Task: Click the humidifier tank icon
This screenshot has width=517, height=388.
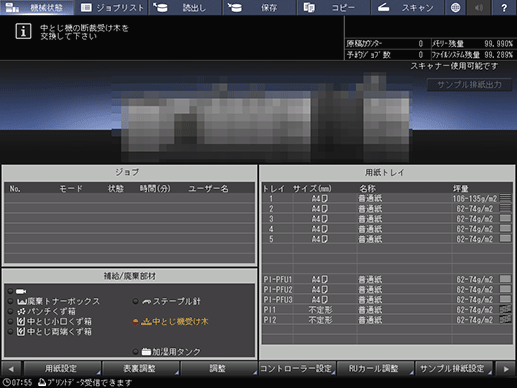Action: pos(146,351)
